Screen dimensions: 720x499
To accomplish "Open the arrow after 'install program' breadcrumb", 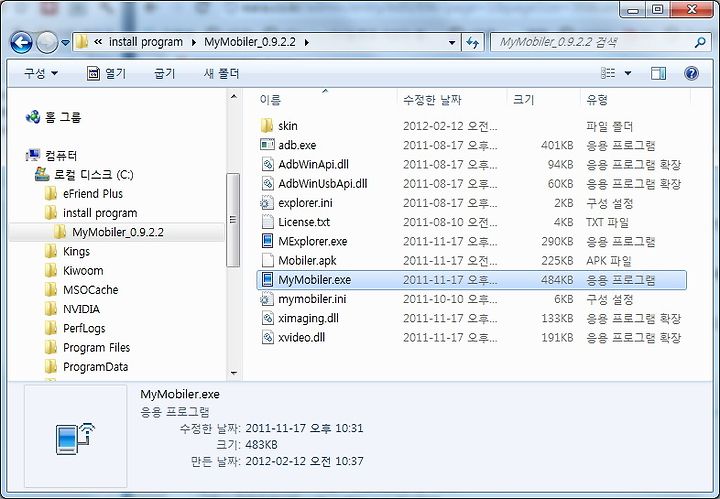I will click(x=193, y=43).
